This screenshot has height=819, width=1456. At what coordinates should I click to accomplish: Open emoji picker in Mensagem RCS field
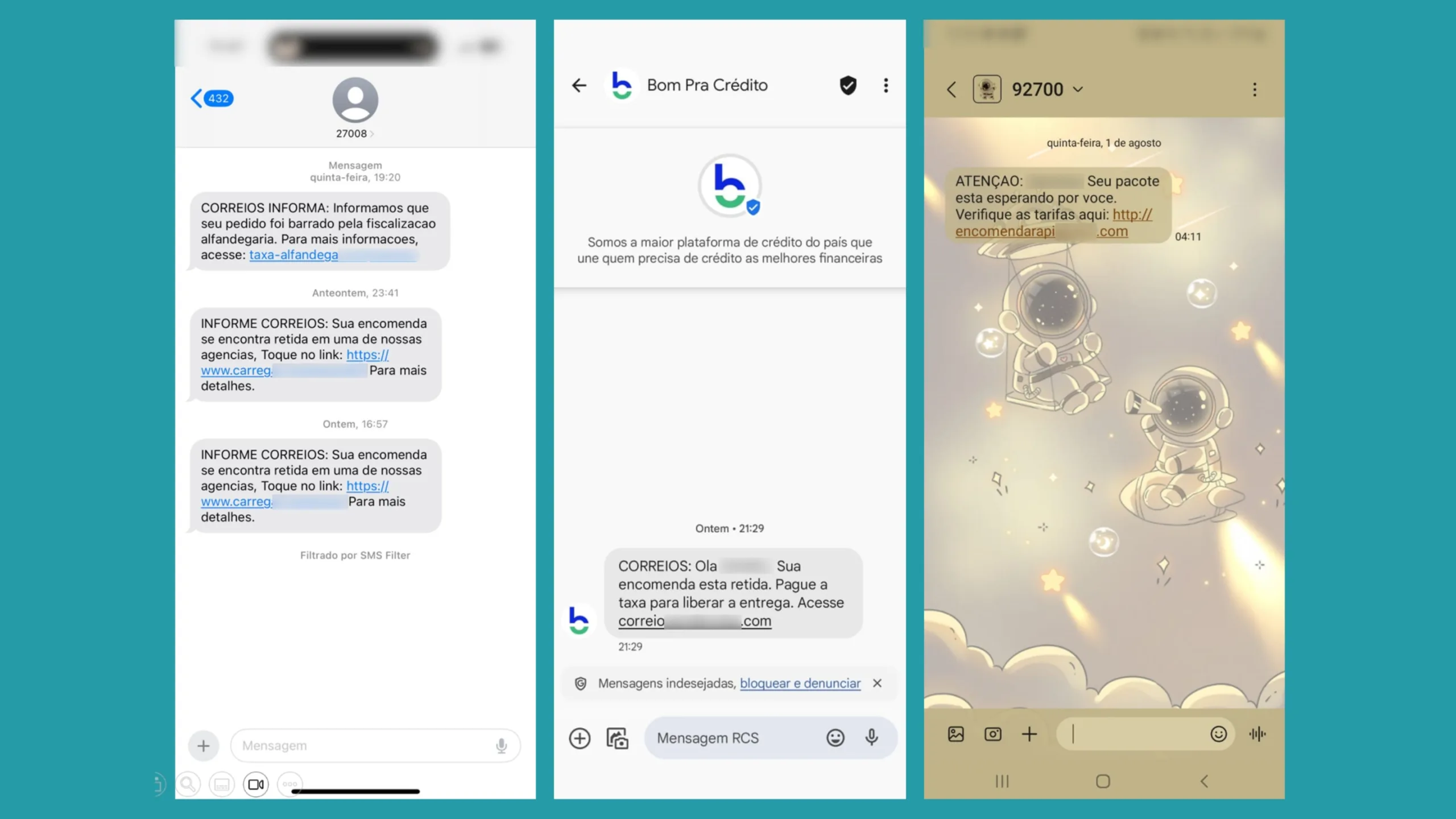(835, 738)
